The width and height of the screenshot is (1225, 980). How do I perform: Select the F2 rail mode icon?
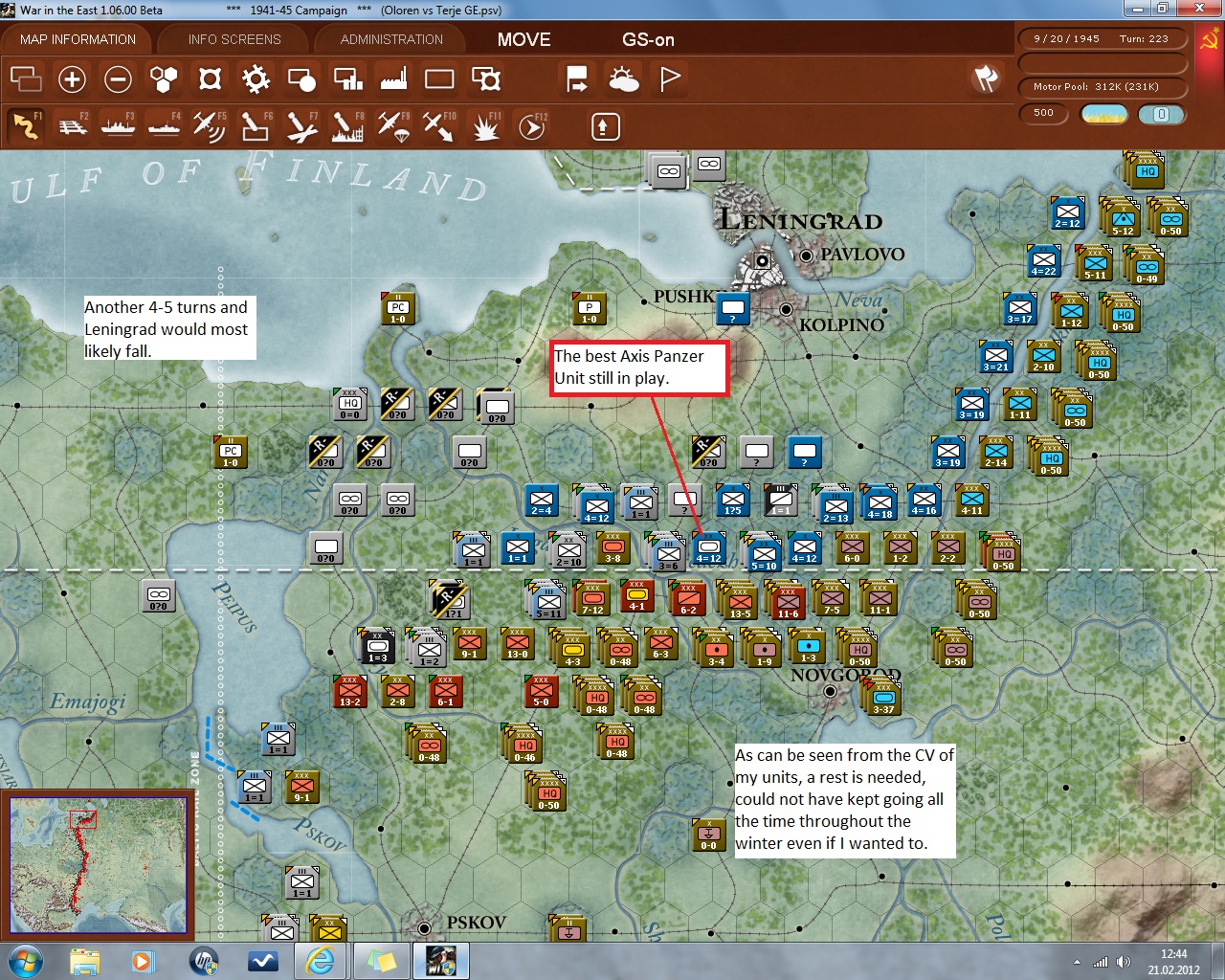coord(73,125)
